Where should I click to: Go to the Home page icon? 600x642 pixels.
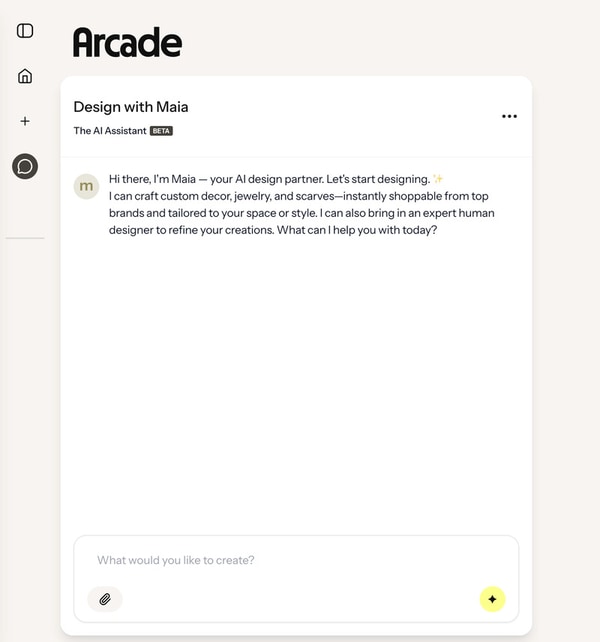(25, 76)
